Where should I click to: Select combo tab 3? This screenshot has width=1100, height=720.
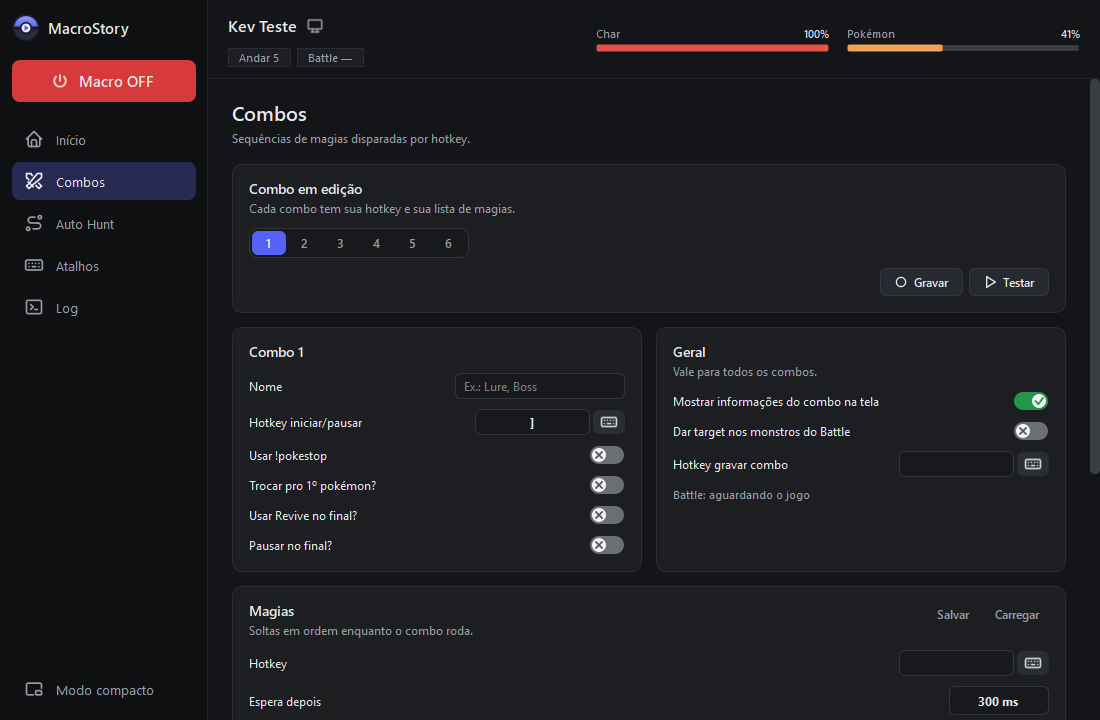tap(340, 244)
